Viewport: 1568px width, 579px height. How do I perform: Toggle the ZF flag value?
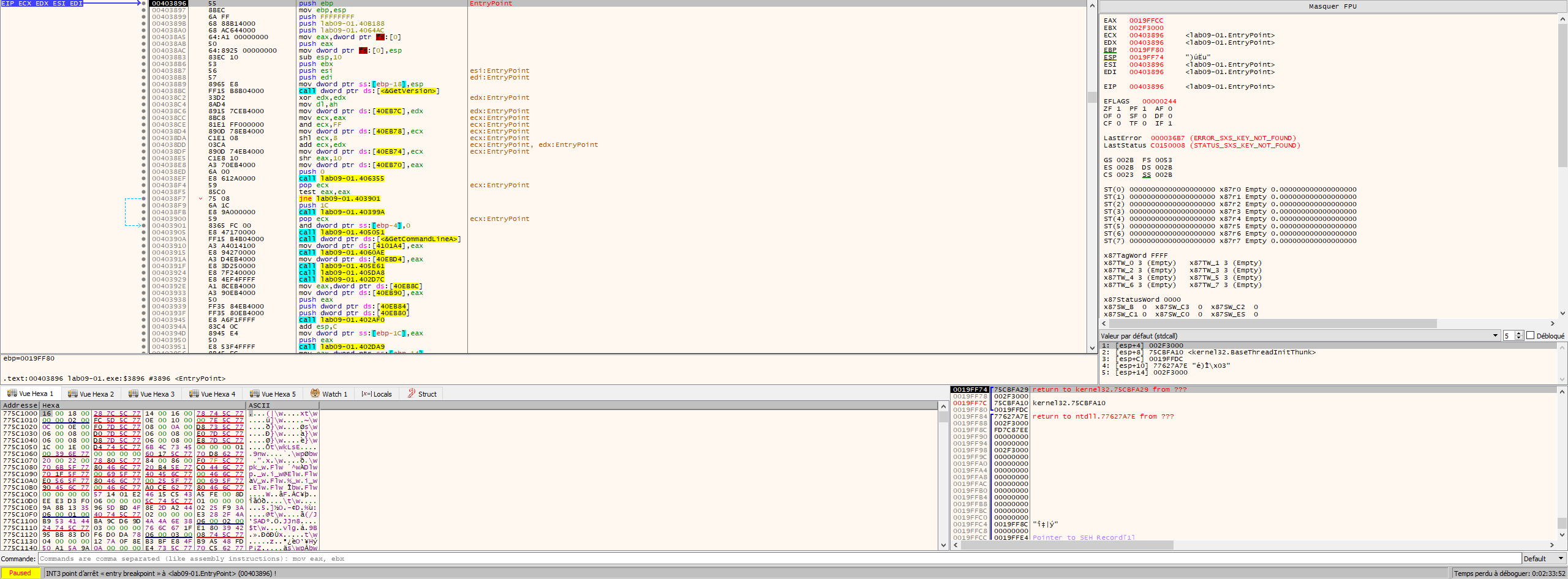[x=1118, y=108]
